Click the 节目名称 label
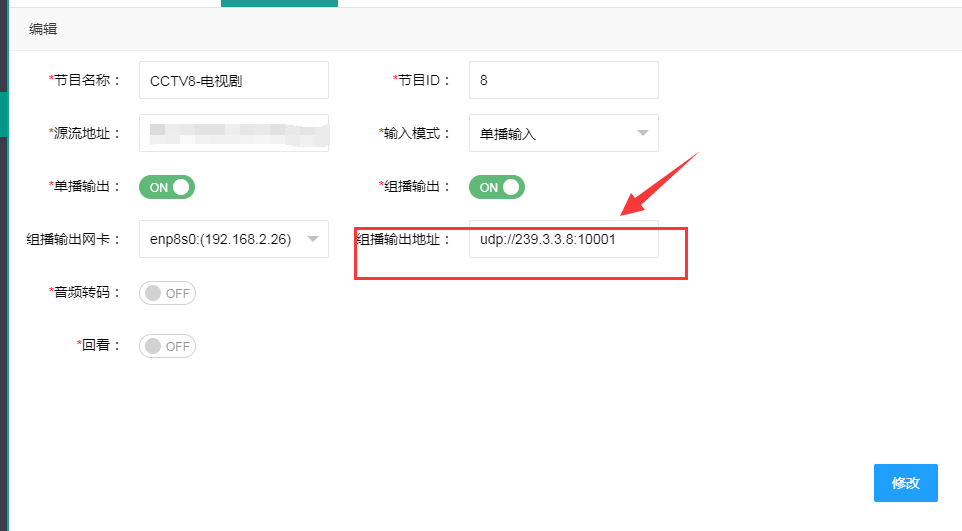This screenshot has width=962, height=531. [x=85, y=80]
